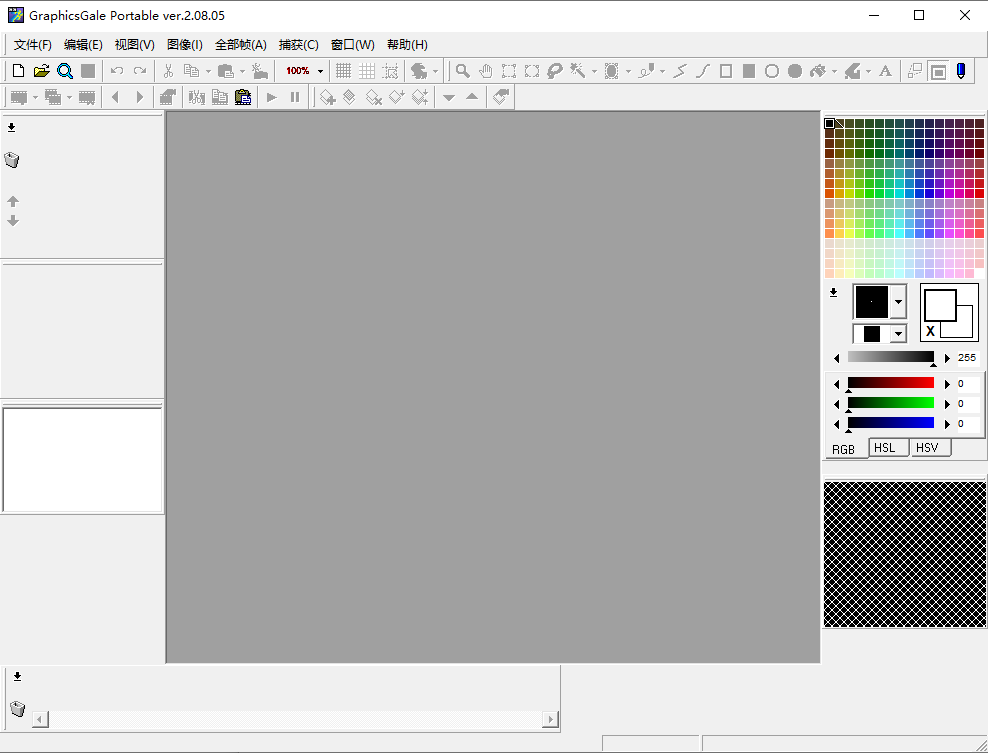Click the frame panel's horizontal scrollbar
The width and height of the screenshot is (988, 753).
pyautogui.click(x=296, y=719)
